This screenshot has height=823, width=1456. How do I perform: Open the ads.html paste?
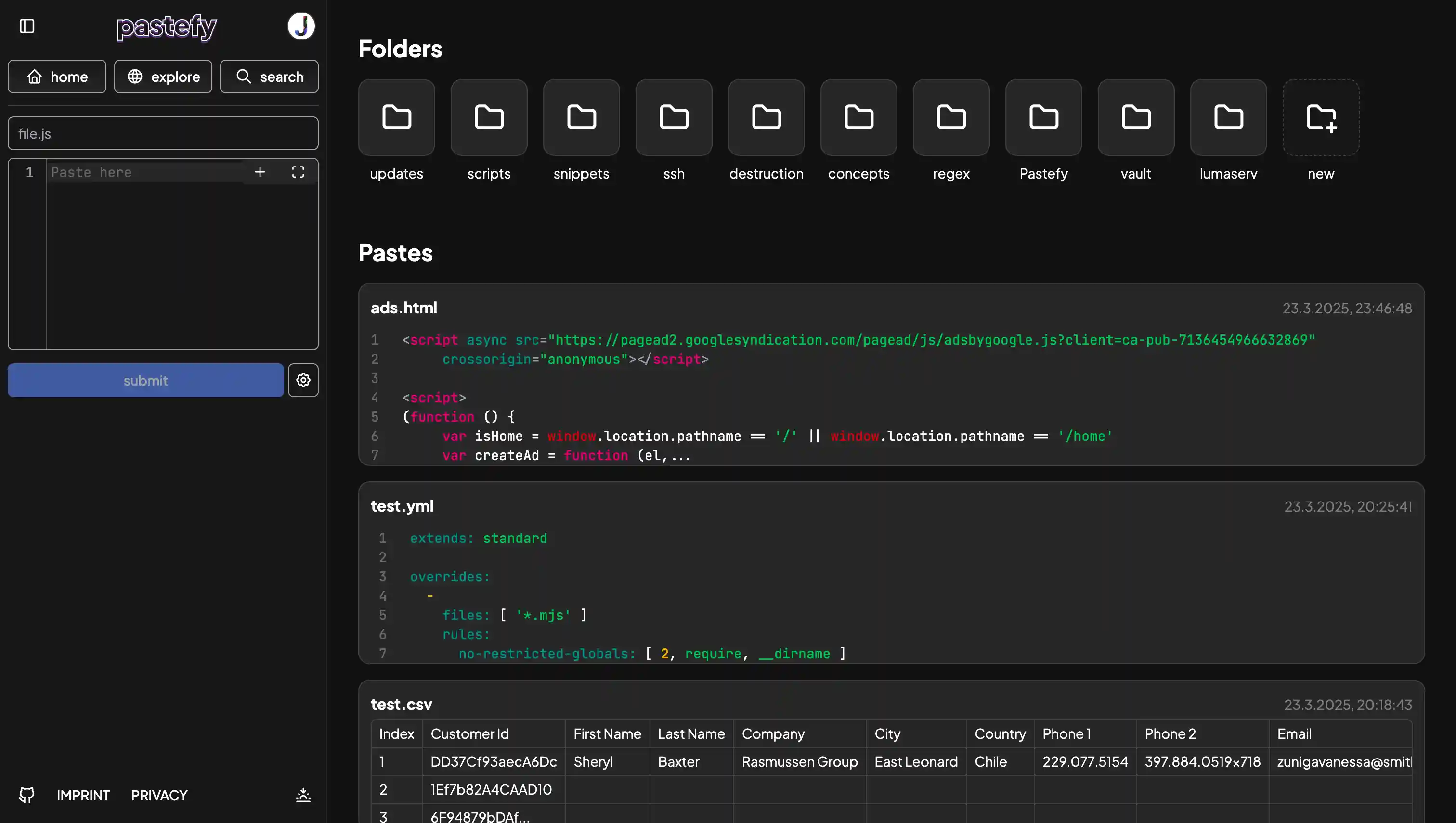(403, 308)
